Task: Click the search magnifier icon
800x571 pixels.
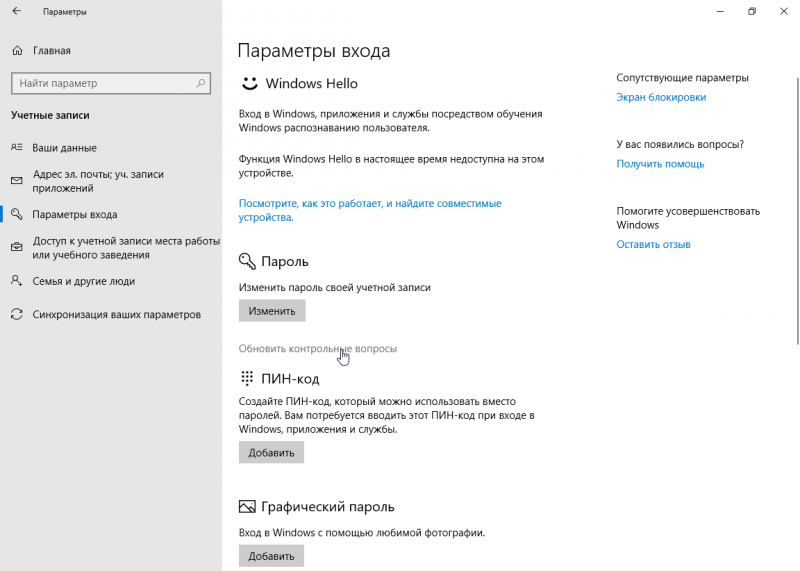Action: tap(202, 83)
